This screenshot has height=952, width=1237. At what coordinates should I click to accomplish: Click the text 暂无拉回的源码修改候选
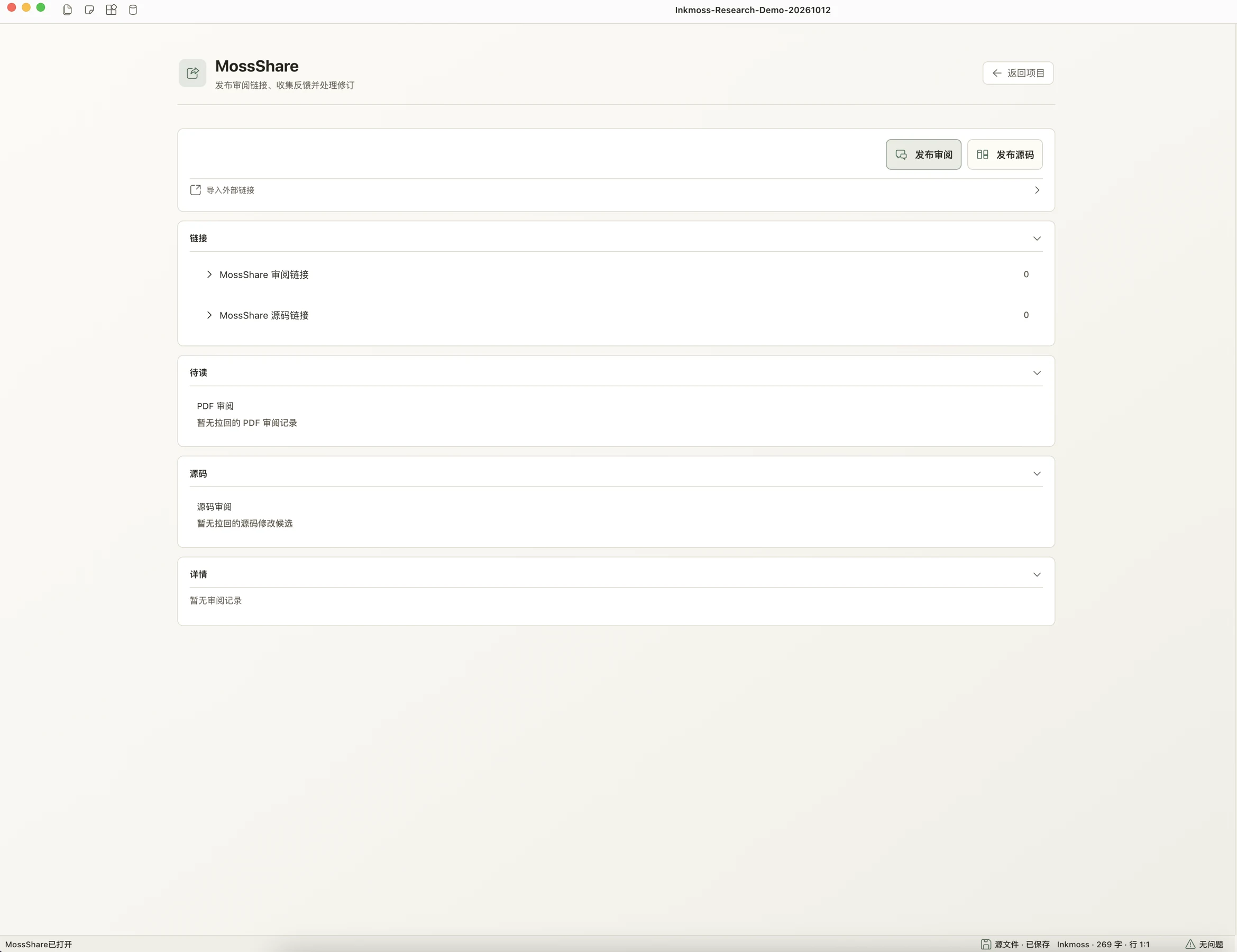[x=245, y=524]
